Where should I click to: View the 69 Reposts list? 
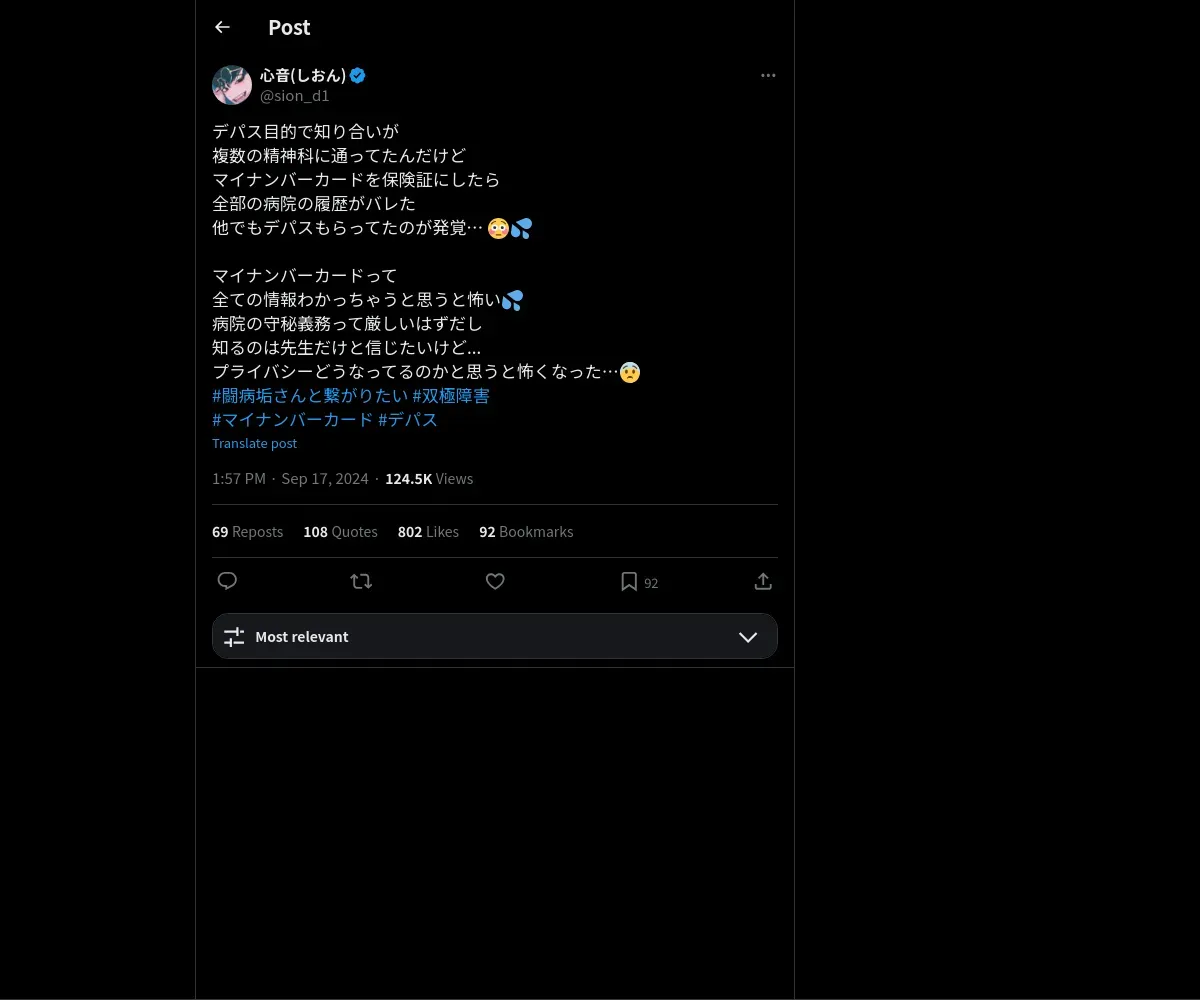pyautogui.click(x=247, y=532)
